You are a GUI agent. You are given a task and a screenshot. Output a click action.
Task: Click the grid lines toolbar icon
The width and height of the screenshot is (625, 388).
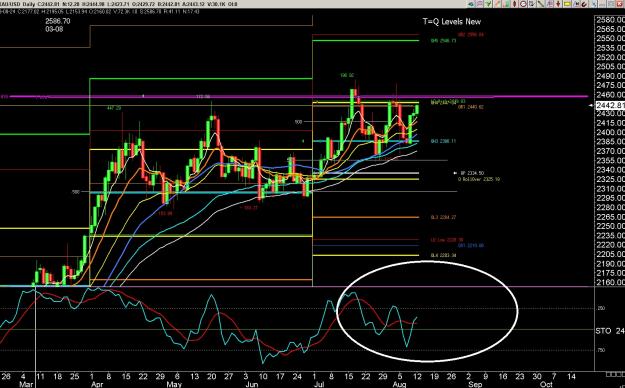pyautogui.click(x=610, y=4)
